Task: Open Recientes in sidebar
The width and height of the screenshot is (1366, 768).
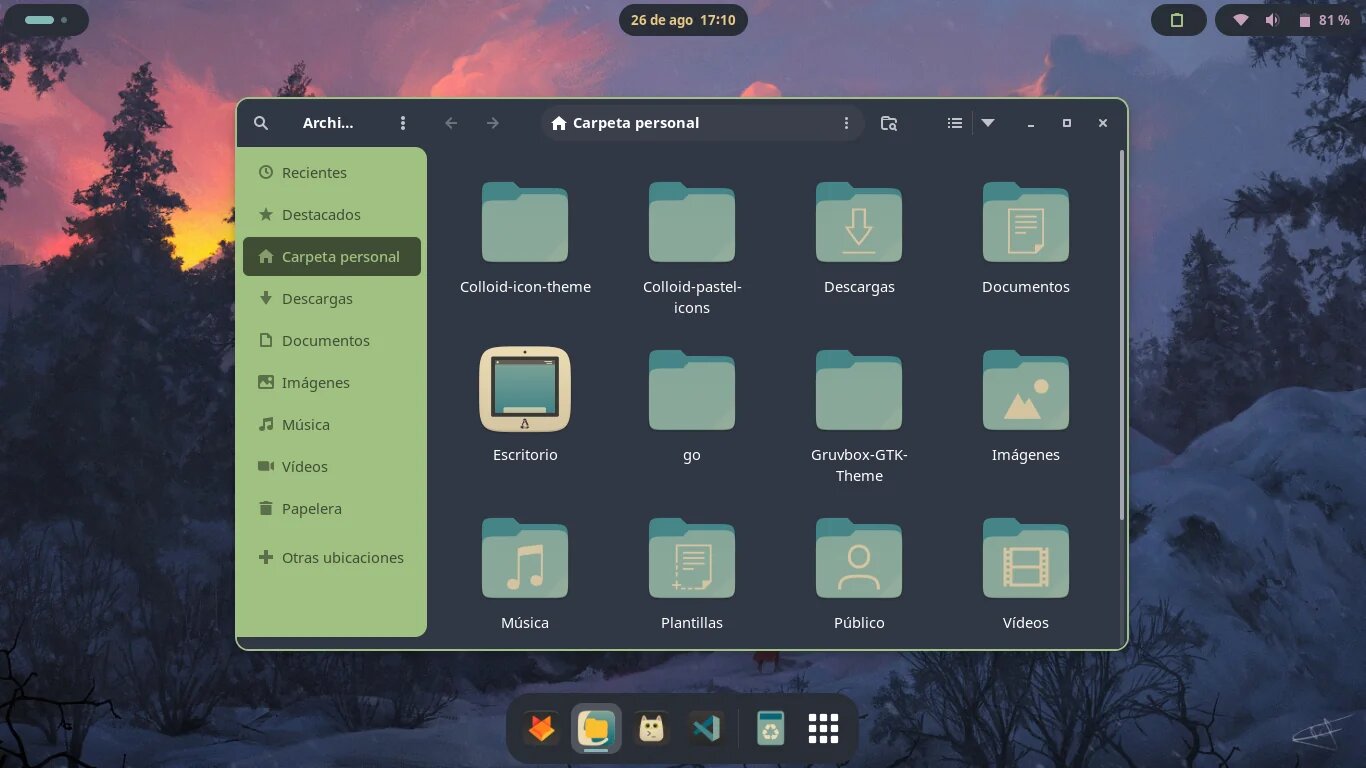Action: tap(332, 173)
